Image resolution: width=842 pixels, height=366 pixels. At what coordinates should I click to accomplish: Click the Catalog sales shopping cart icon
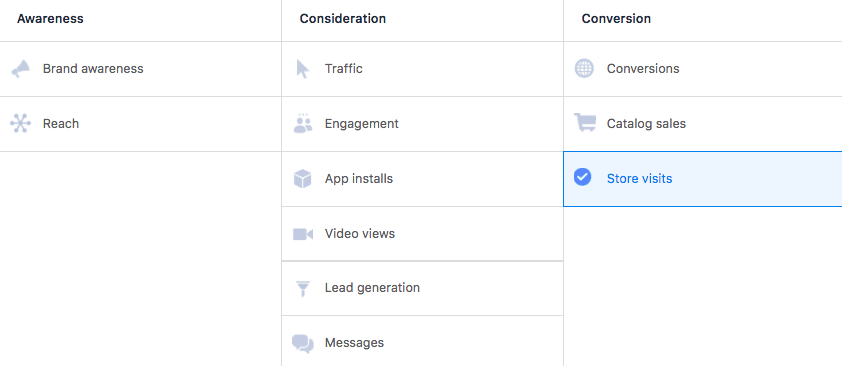584,123
